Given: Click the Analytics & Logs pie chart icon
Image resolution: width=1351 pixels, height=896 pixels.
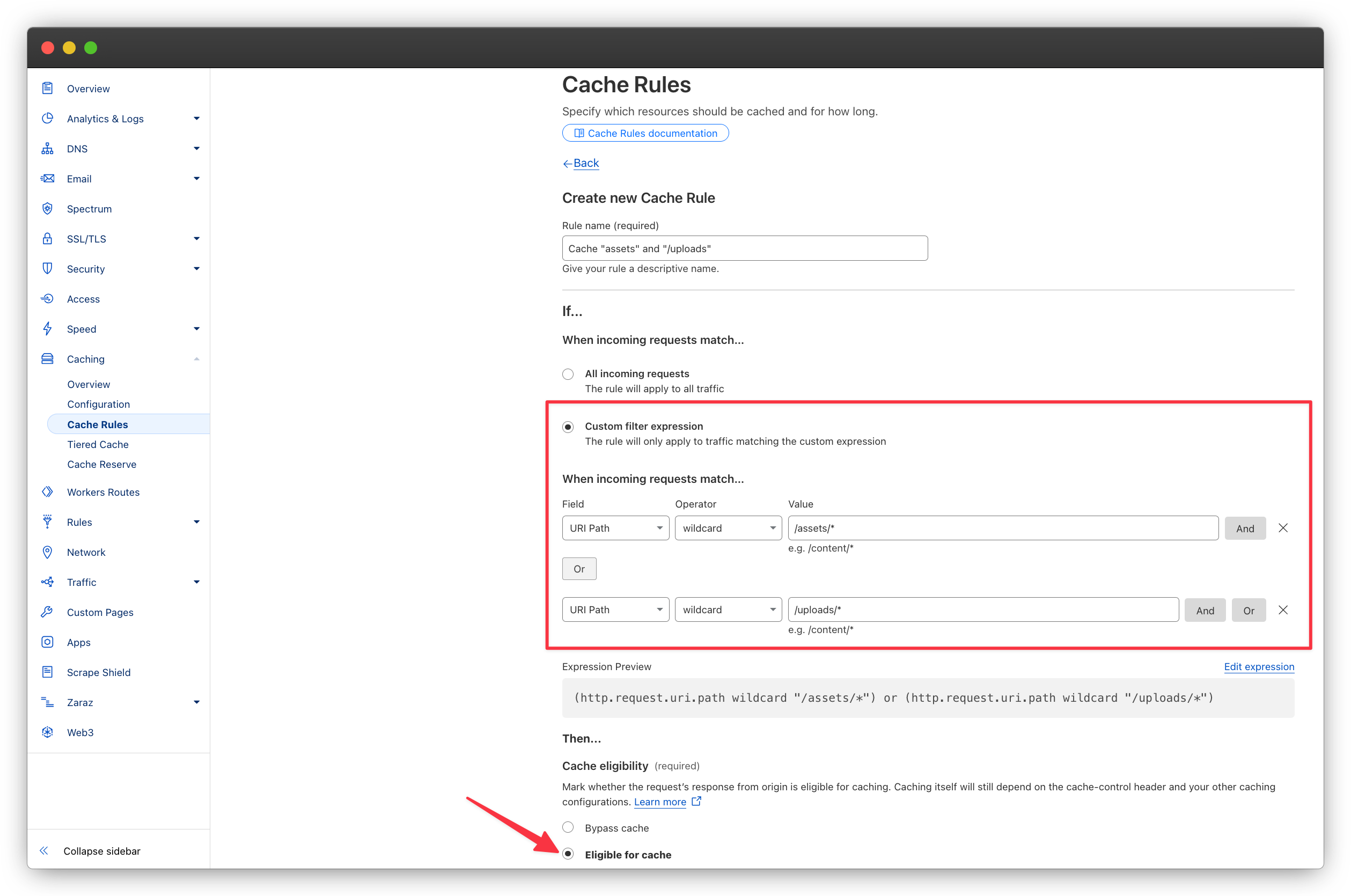Looking at the screenshot, I should point(47,118).
